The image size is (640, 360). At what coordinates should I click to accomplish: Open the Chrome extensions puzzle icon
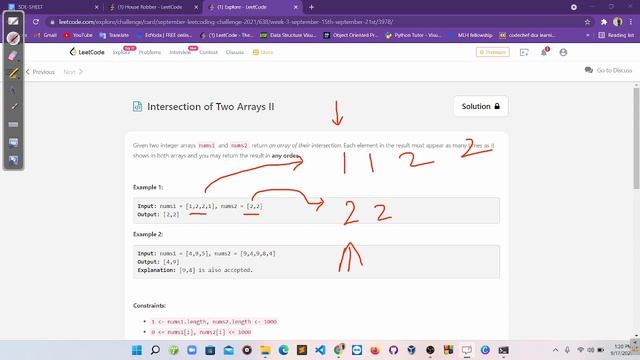(x=604, y=22)
